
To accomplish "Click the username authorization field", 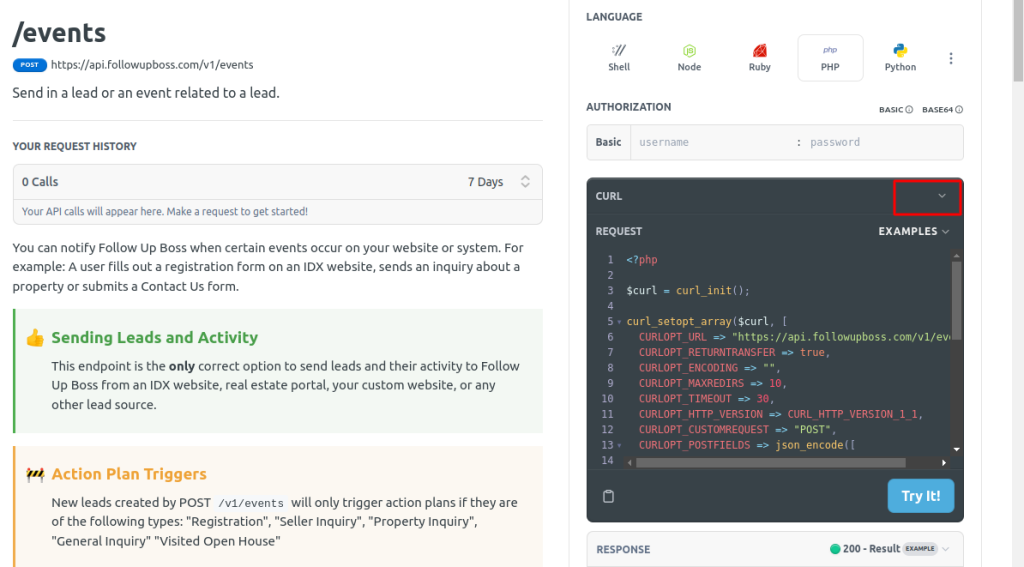I will [x=710, y=142].
